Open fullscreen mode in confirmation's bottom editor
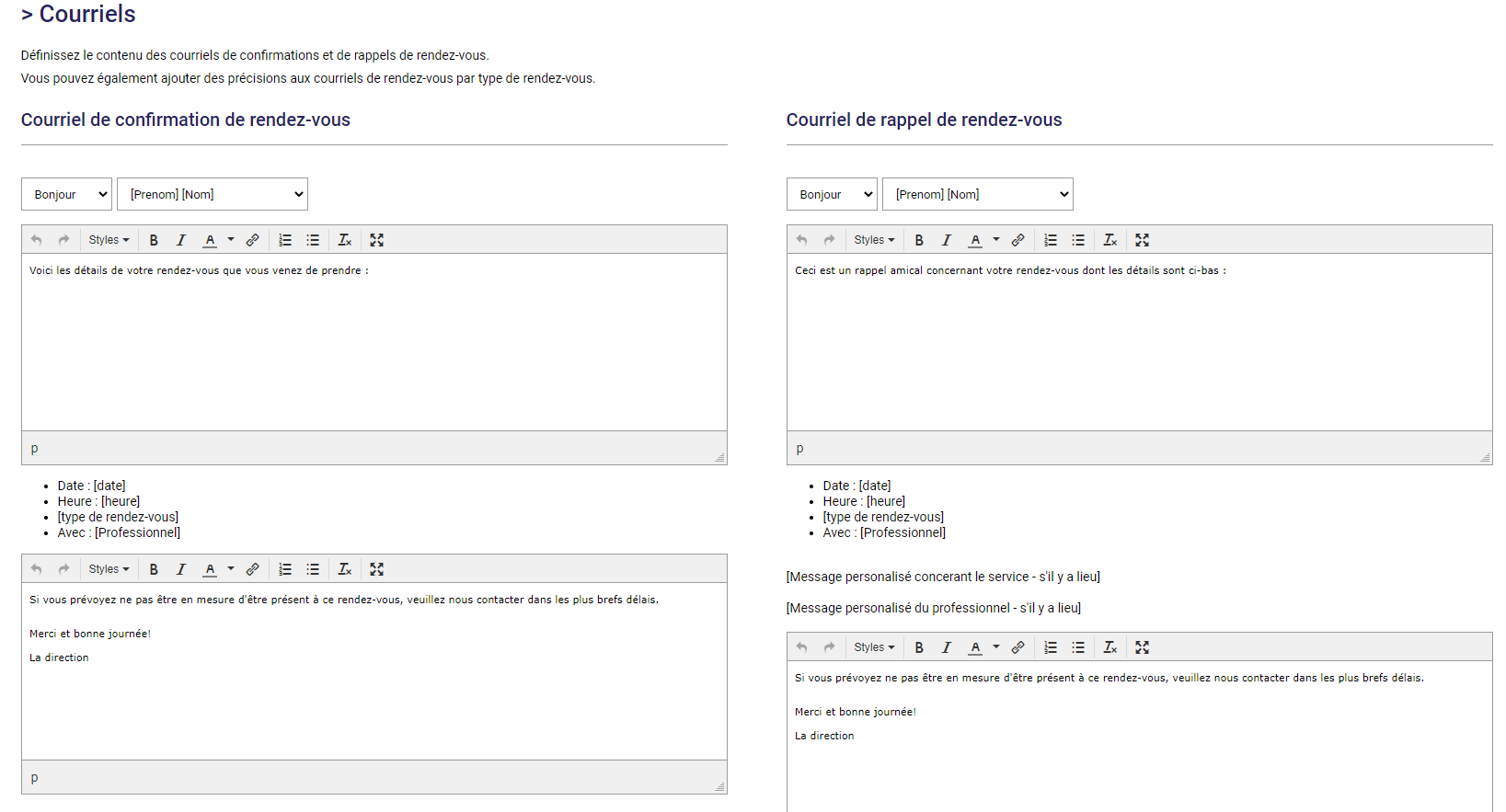 pos(376,569)
